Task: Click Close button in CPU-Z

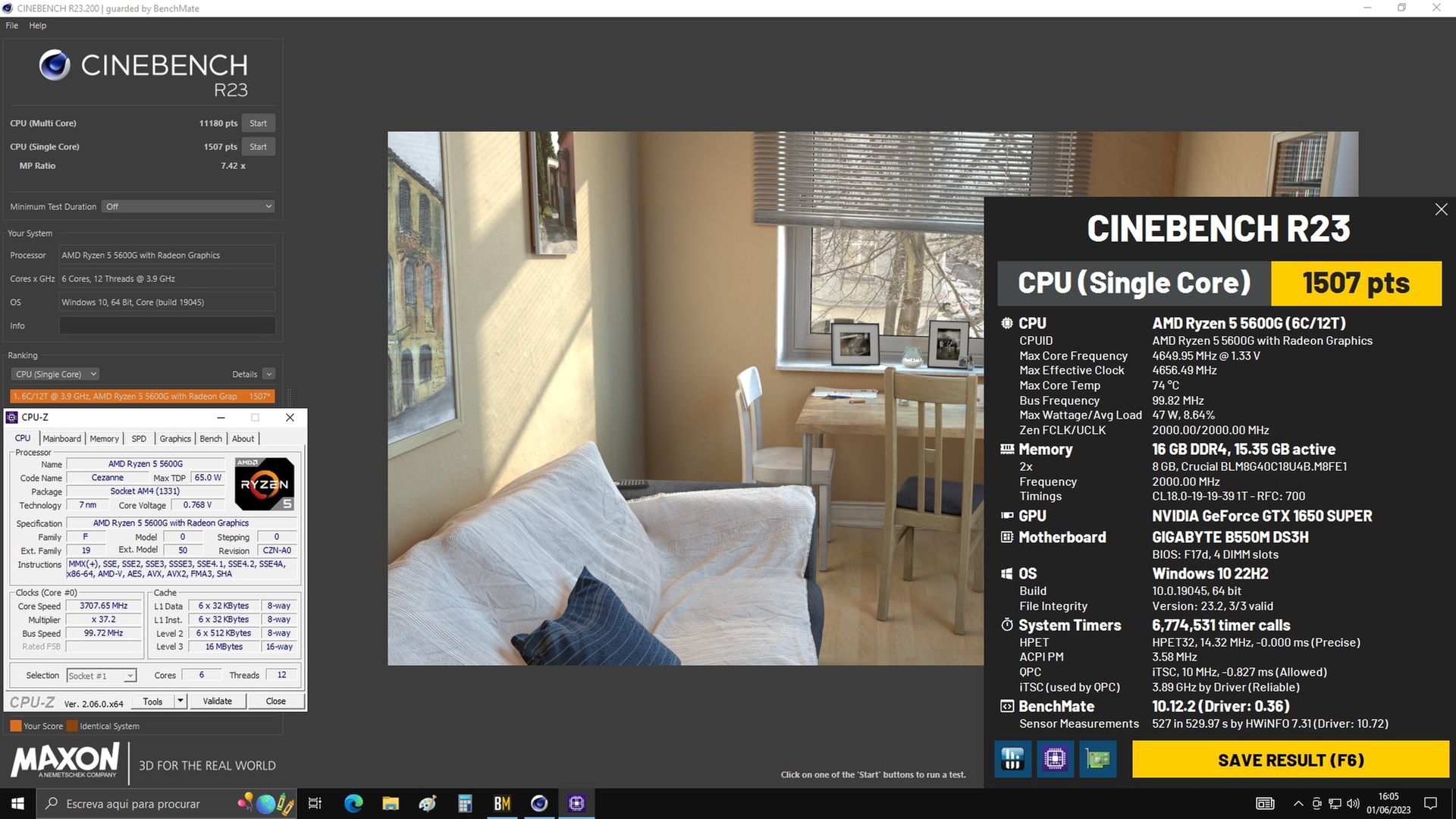Action: point(276,701)
